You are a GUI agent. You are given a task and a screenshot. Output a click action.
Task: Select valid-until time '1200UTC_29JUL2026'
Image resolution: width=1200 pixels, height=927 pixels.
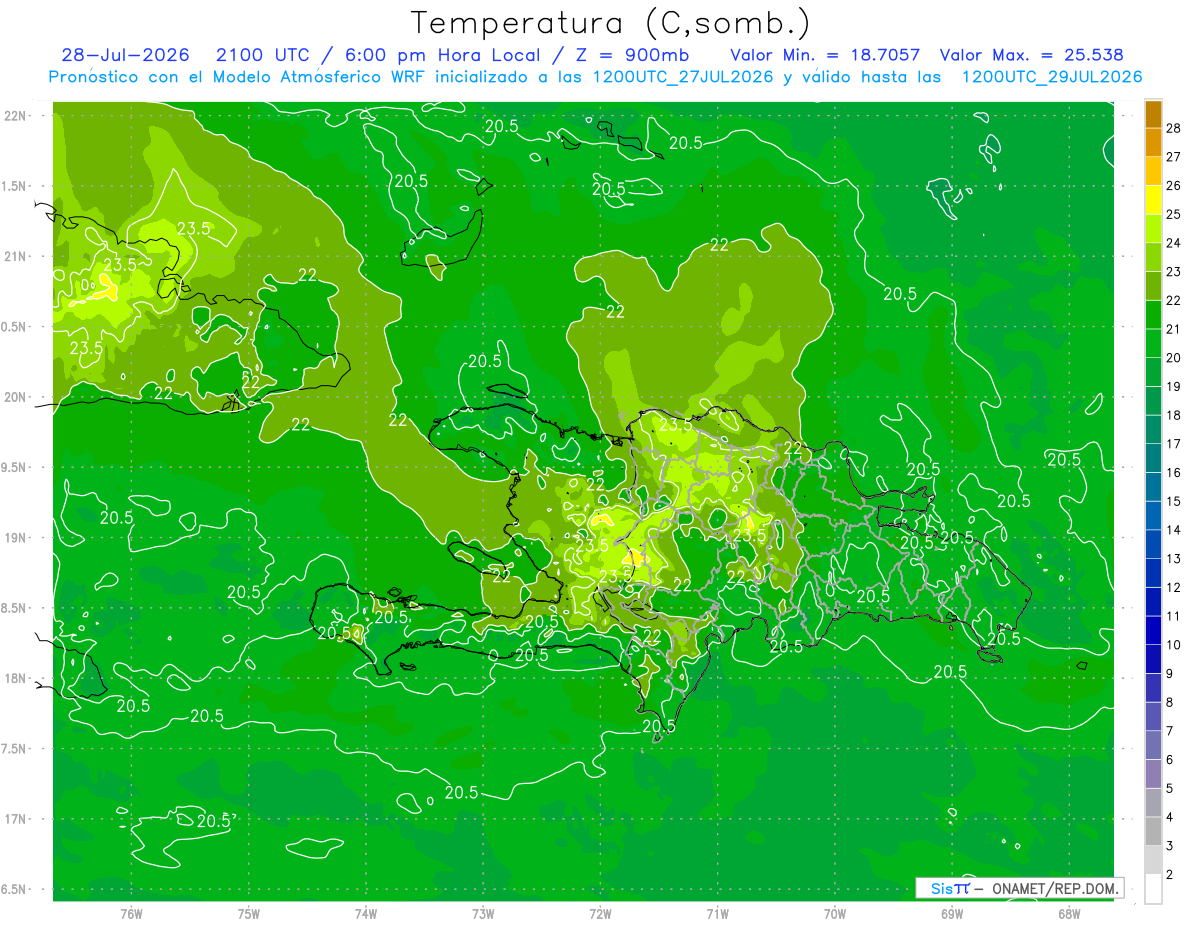pyautogui.click(x=1052, y=77)
